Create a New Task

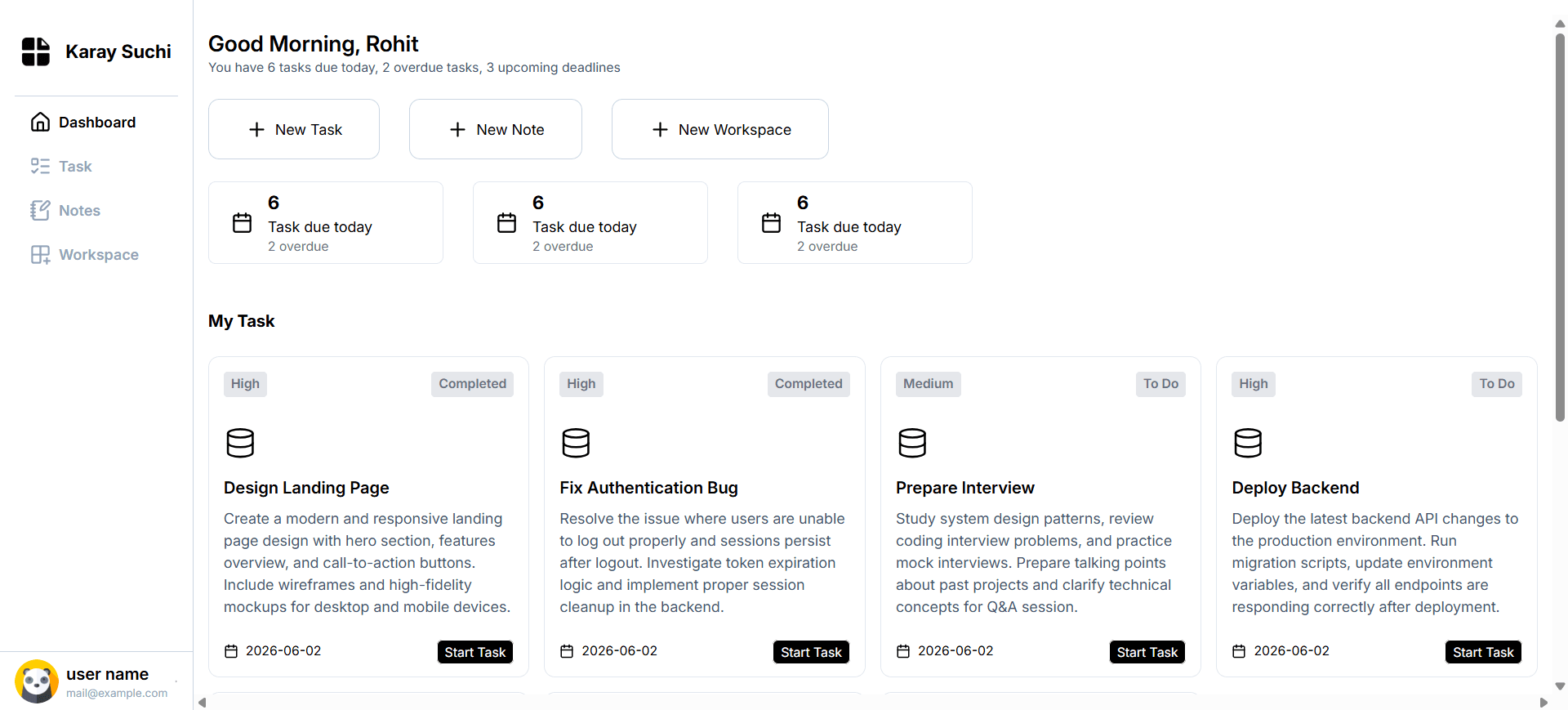(x=294, y=129)
